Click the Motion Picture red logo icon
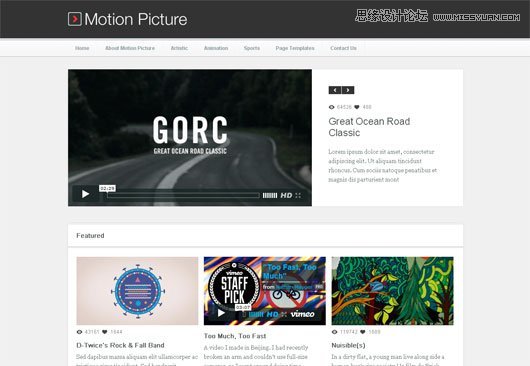530x366 pixels. [x=75, y=19]
